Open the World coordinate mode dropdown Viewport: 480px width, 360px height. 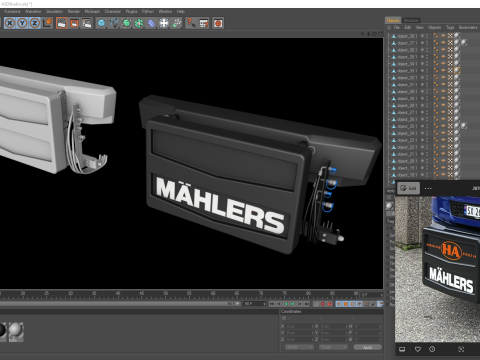(299, 347)
